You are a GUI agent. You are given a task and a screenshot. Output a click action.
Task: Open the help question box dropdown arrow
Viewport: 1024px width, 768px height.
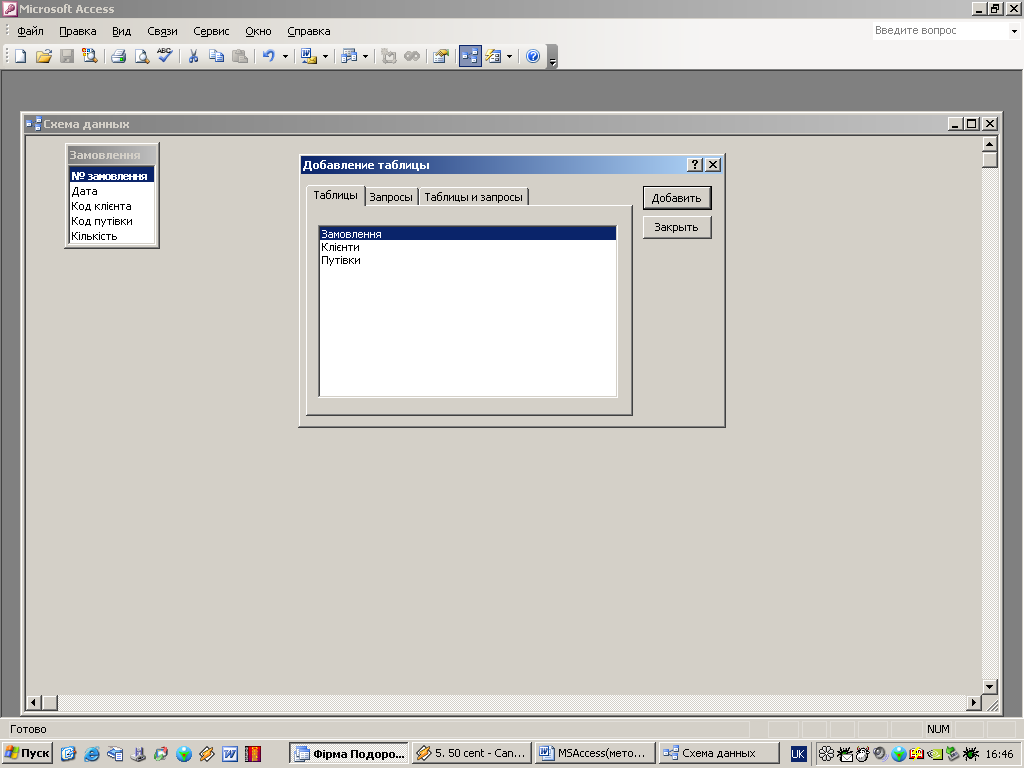point(1014,31)
